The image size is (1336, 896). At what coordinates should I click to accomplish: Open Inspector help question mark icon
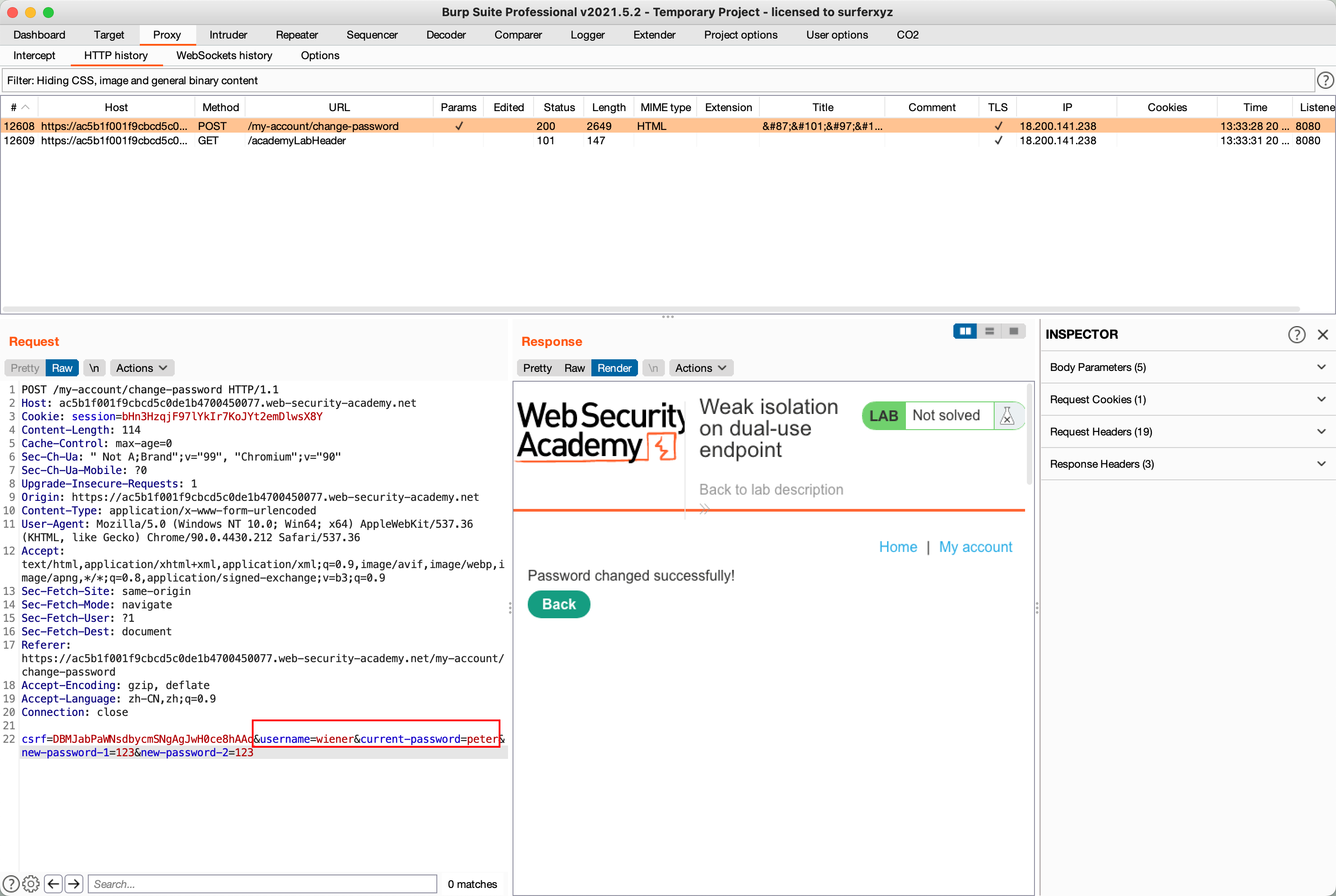[x=1297, y=334]
